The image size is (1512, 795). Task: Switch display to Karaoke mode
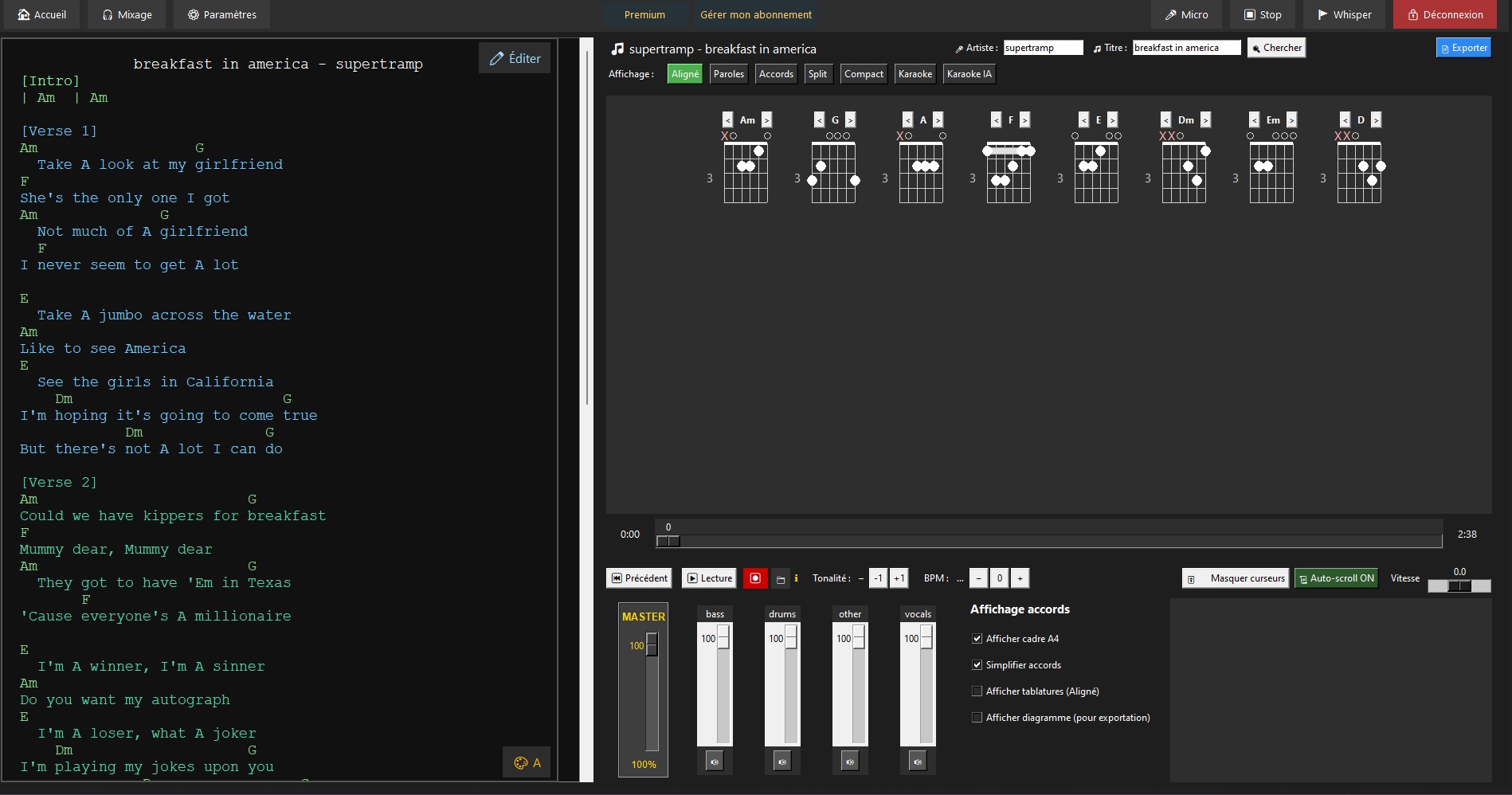click(x=915, y=74)
